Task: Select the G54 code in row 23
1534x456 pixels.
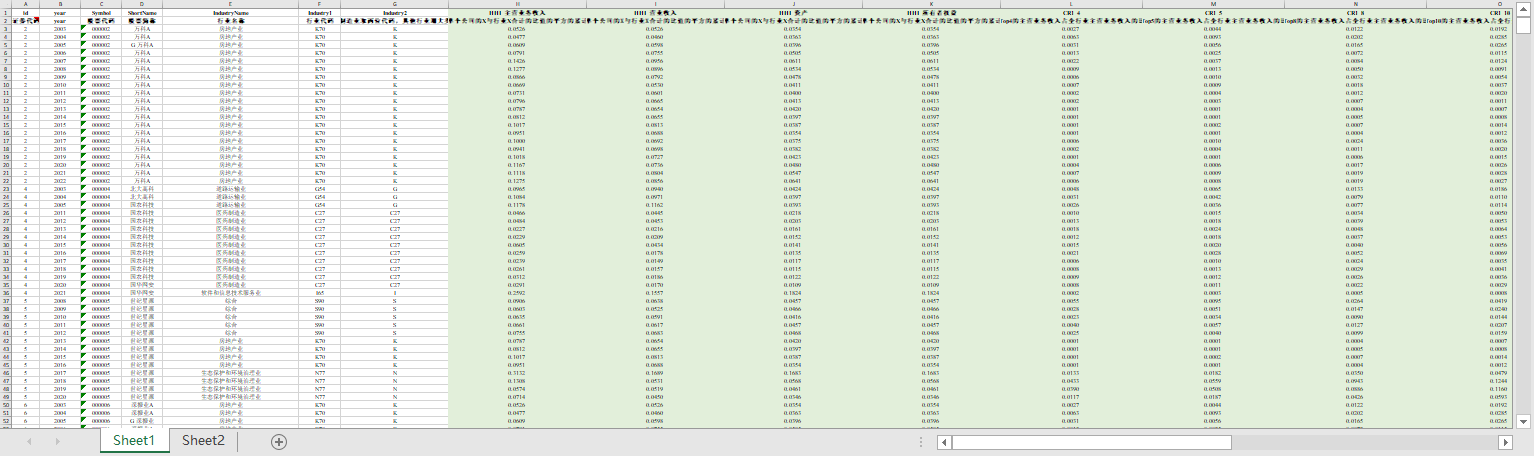Action: (x=318, y=188)
